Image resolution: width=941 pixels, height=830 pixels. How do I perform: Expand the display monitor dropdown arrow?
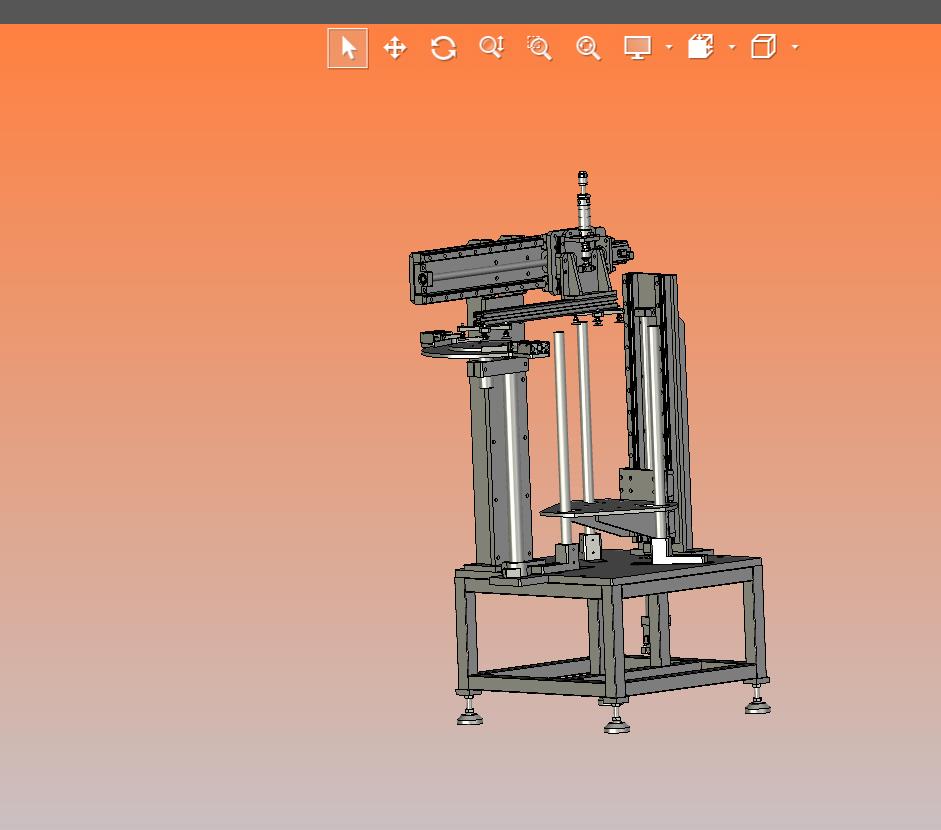[669, 47]
